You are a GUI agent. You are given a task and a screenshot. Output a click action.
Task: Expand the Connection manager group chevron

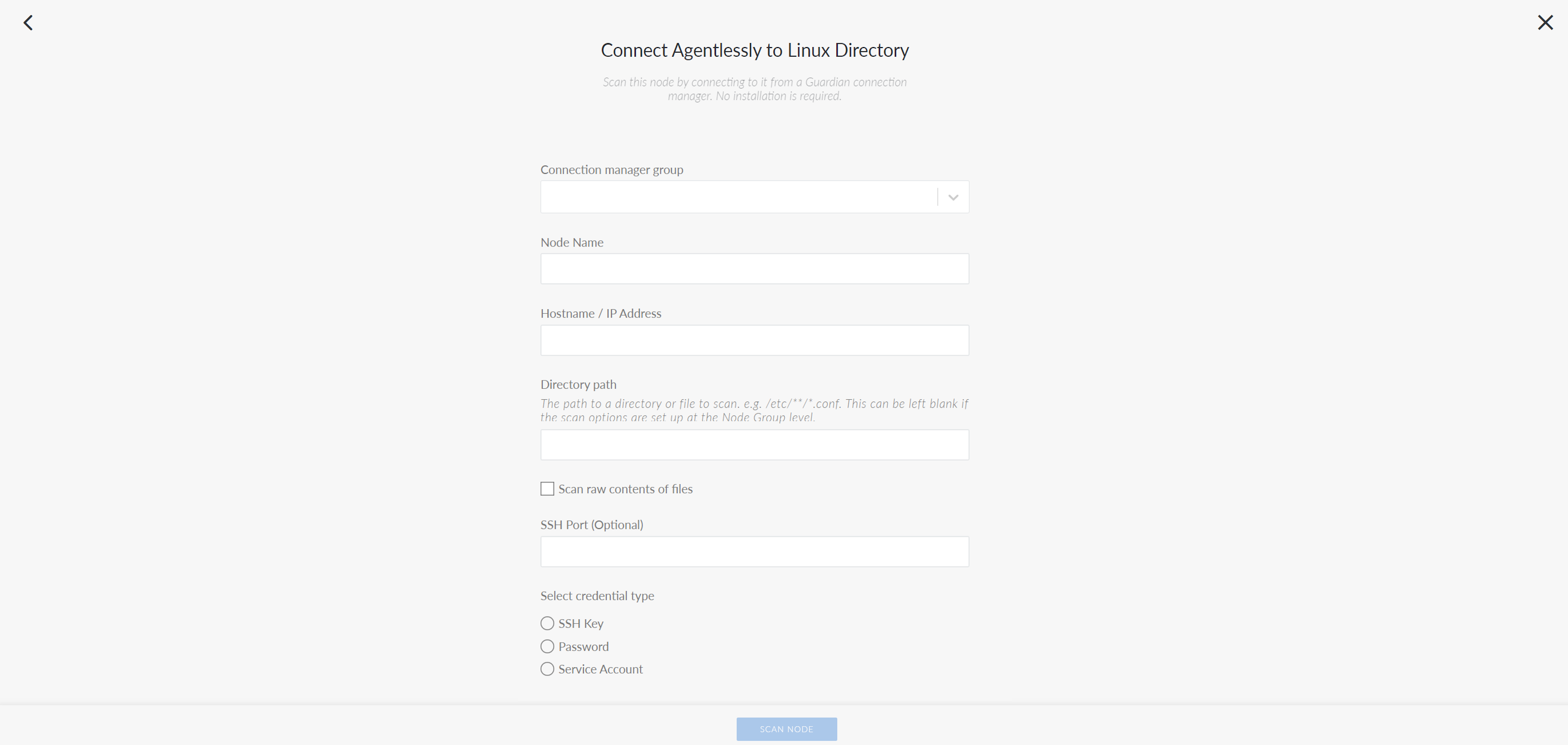pyautogui.click(x=953, y=197)
